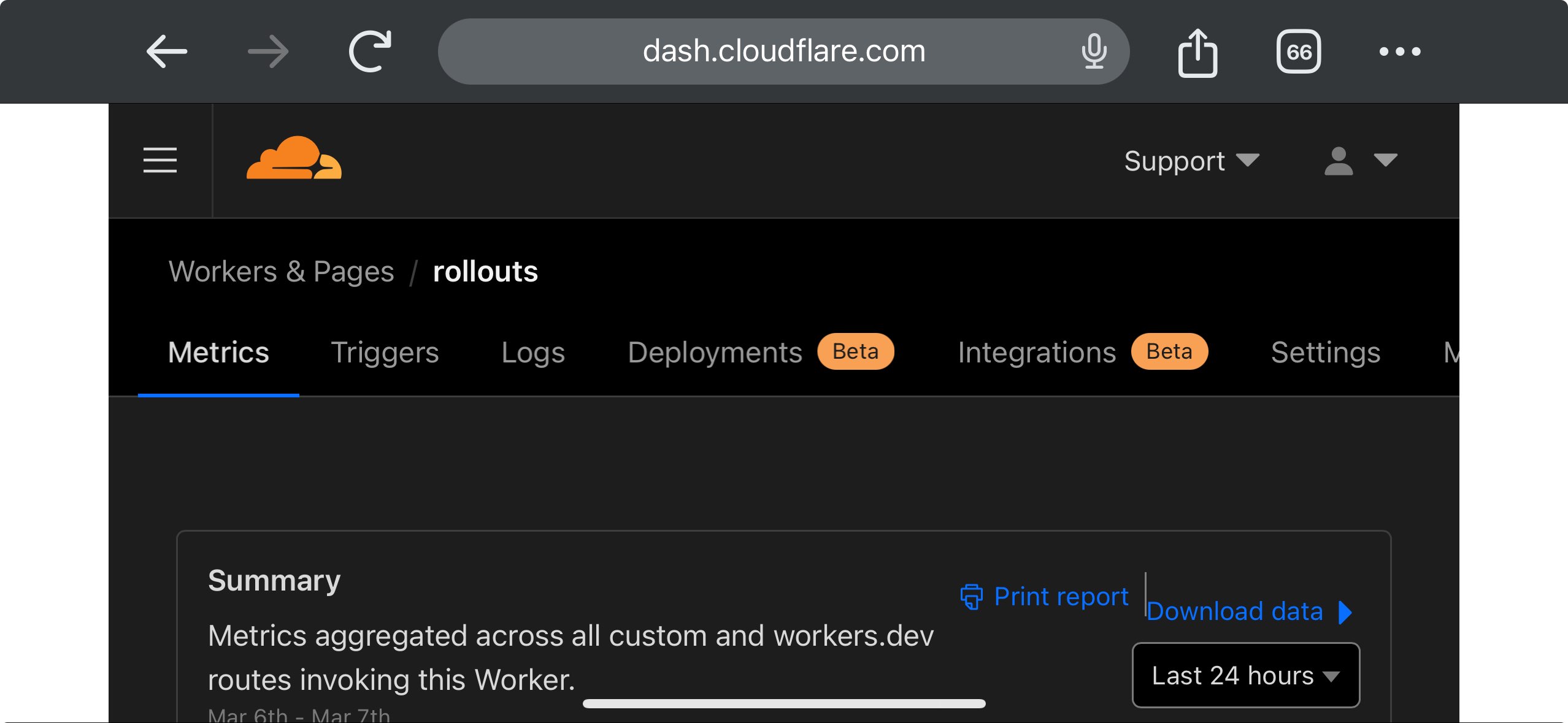Open the Support dropdown
This screenshot has width=1568, height=723.
[1189, 161]
